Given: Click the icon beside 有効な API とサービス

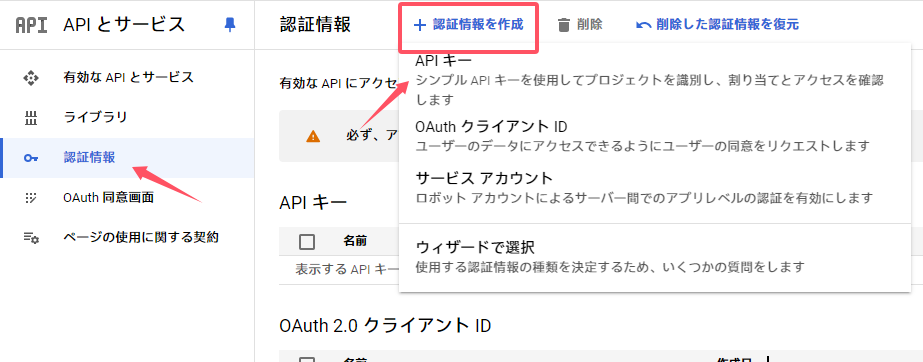Looking at the screenshot, I should (x=31, y=78).
